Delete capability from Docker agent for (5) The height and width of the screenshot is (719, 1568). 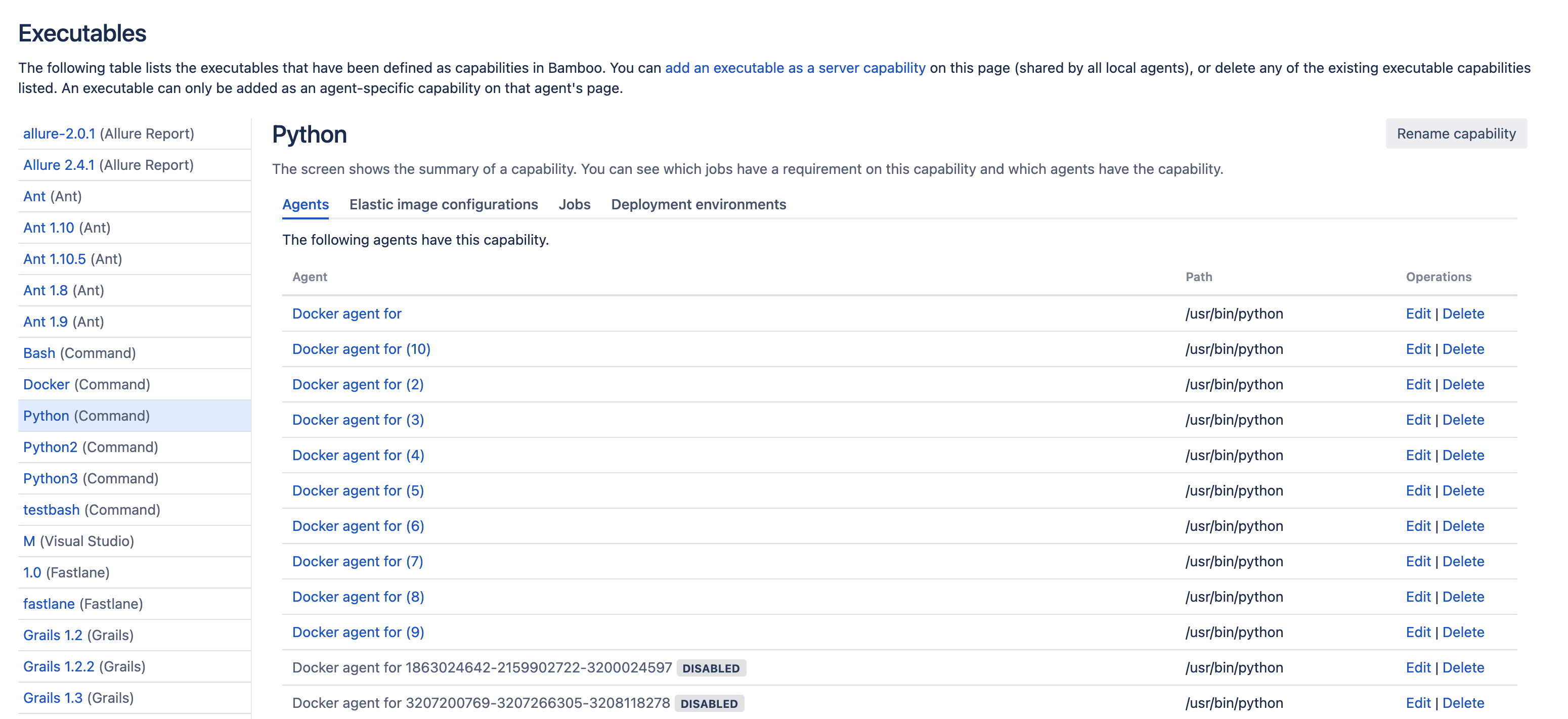point(1463,491)
